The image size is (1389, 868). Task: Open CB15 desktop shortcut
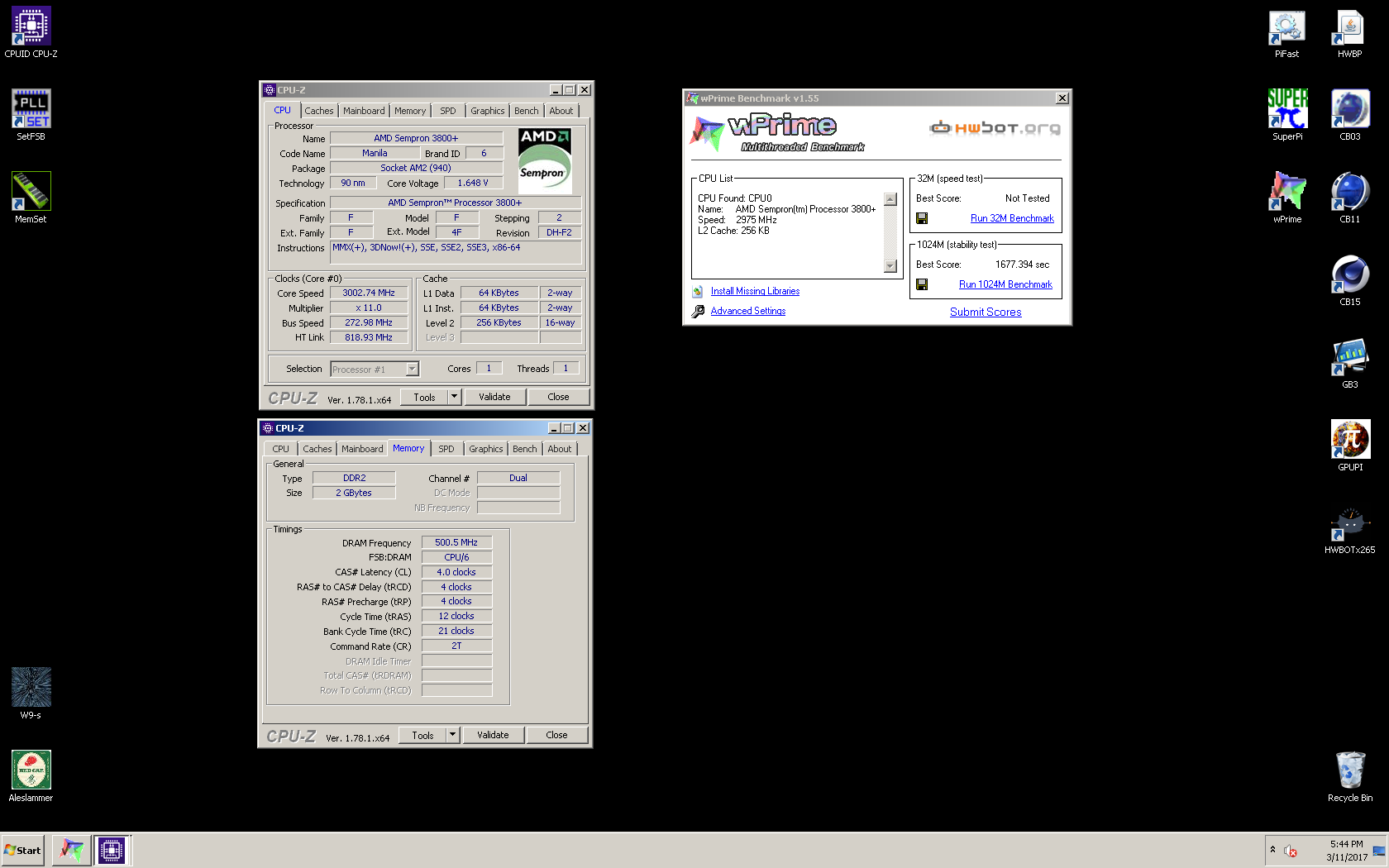coord(1349,281)
